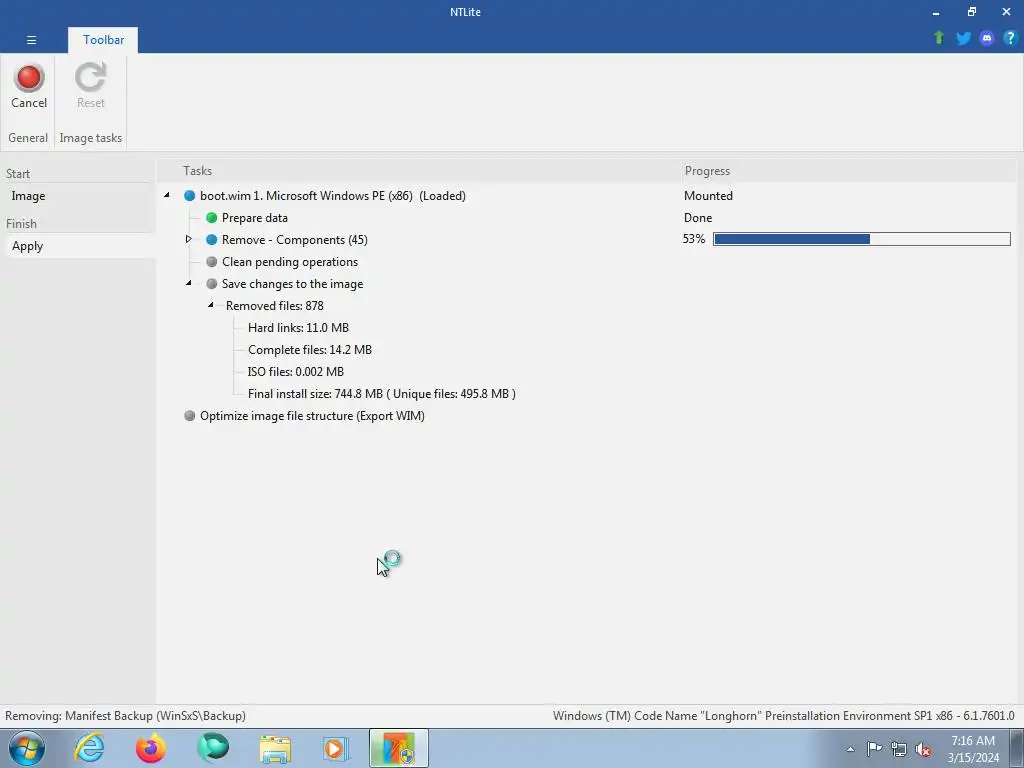1024x768 pixels.
Task: Collapse Removed files: 878 node
Action: pyautogui.click(x=211, y=305)
